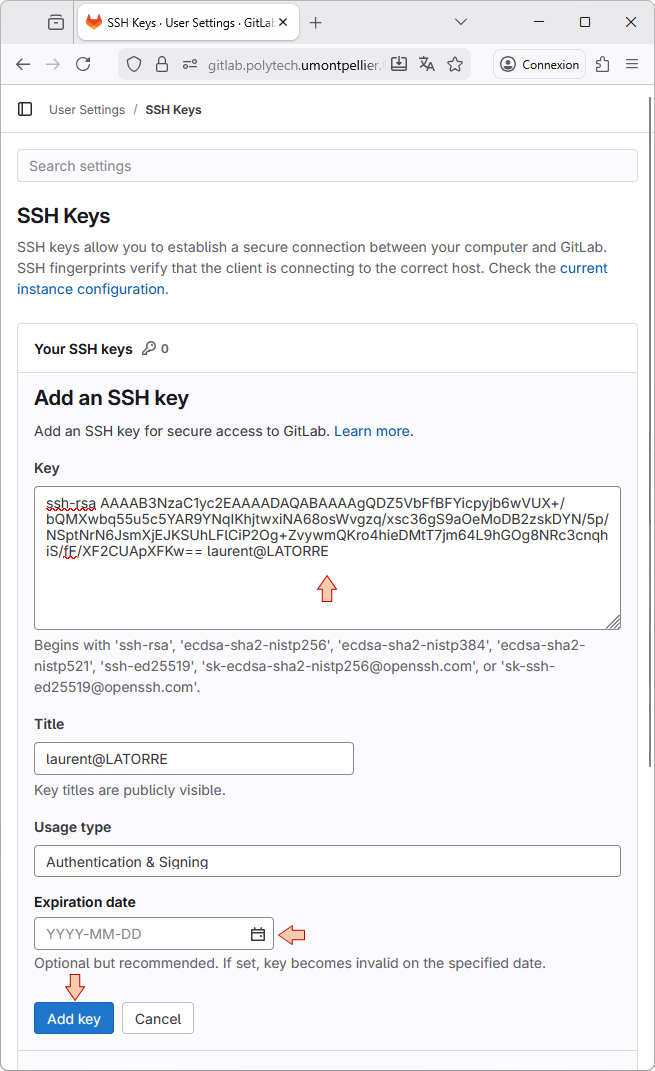Open a new browser tab
Screen dimensions: 655x1071
[316, 22]
